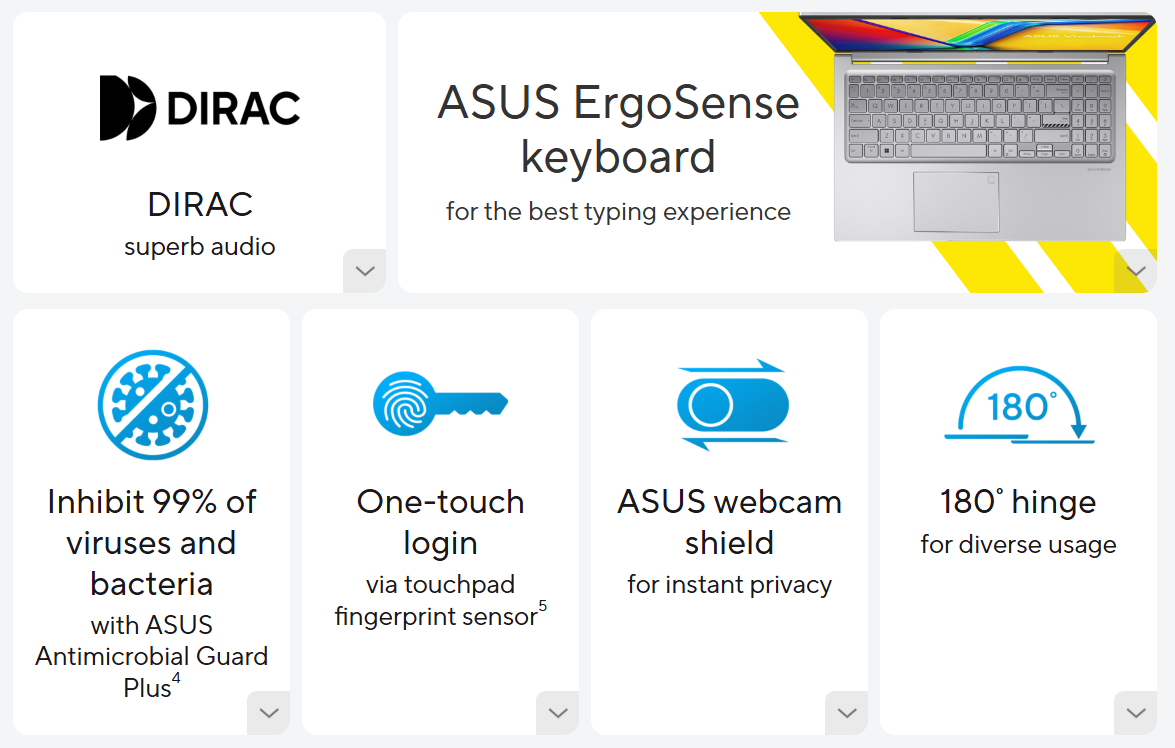Expand the DIRAC superb audio card
The height and width of the screenshot is (748, 1175).
[364, 271]
